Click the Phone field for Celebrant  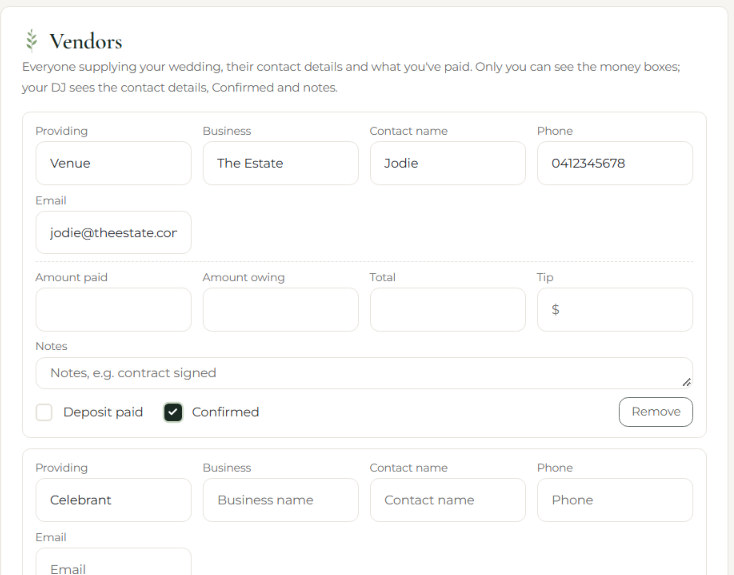[615, 500]
